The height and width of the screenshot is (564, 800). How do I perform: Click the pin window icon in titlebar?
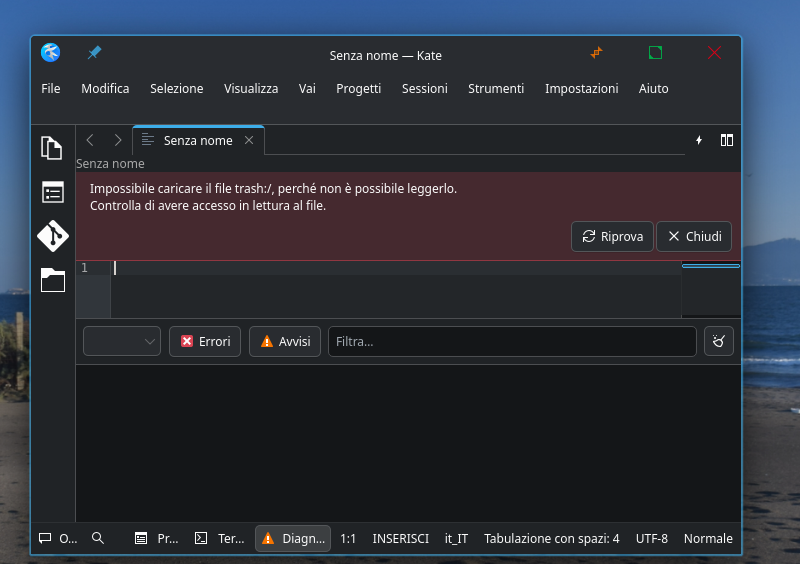pyautogui.click(x=95, y=53)
